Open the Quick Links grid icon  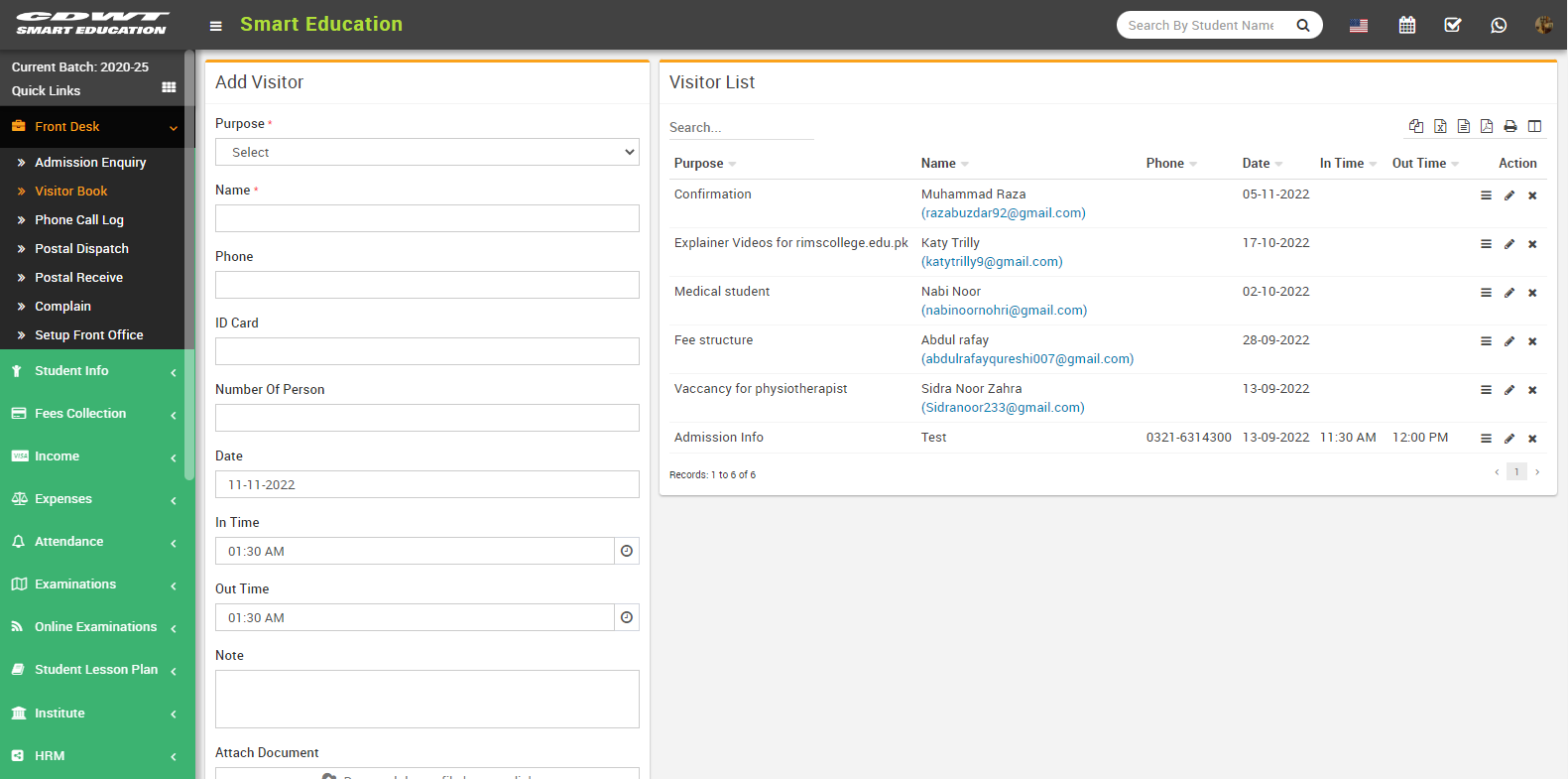tap(169, 88)
